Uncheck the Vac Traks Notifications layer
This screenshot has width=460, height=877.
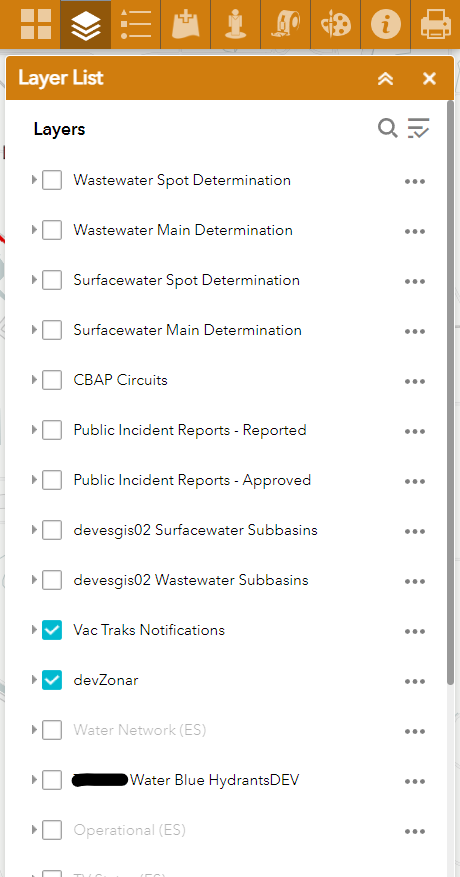pyautogui.click(x=52, y=630)
